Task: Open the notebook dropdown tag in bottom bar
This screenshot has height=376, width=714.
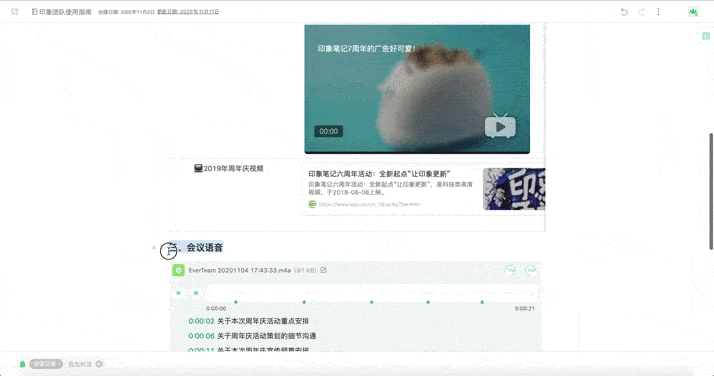Action: [46, 364]
